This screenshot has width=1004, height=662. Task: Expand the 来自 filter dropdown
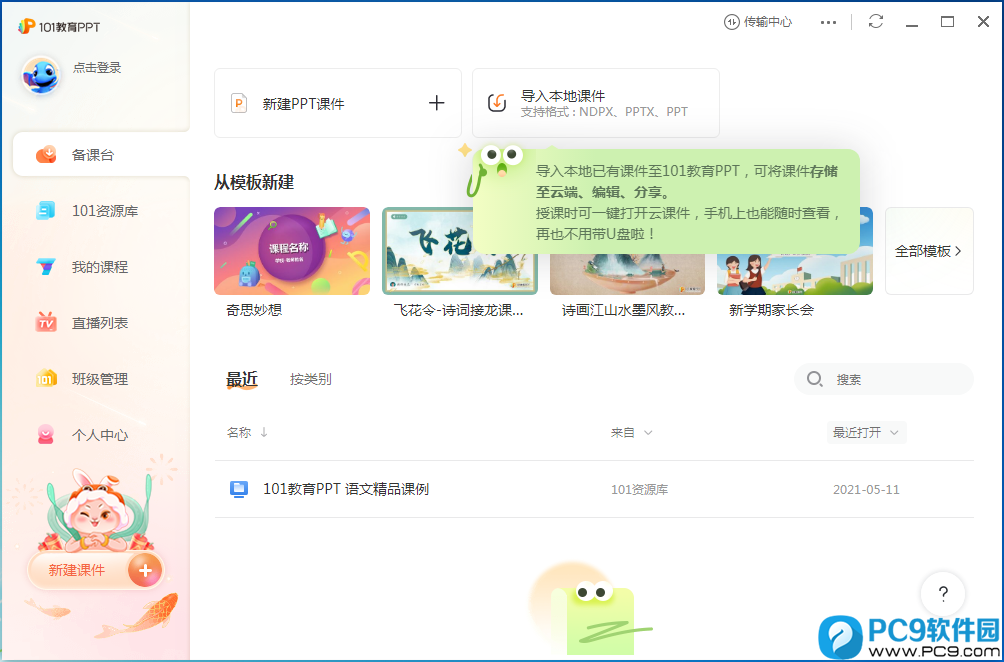[x=631, y=433]
